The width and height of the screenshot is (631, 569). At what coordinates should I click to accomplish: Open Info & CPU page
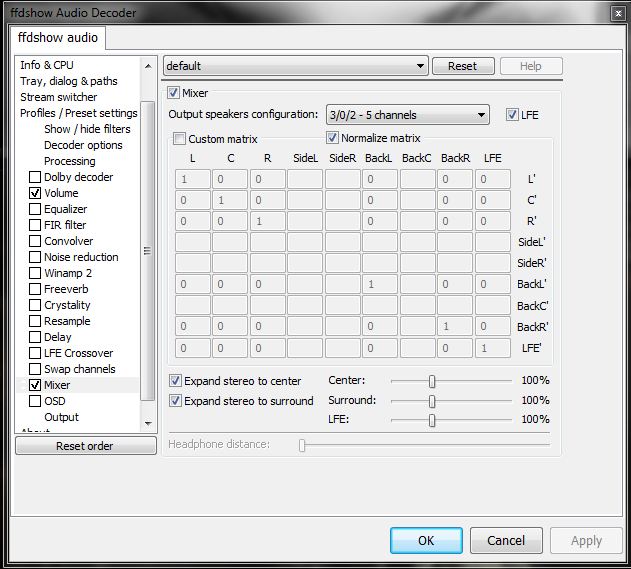47,65
